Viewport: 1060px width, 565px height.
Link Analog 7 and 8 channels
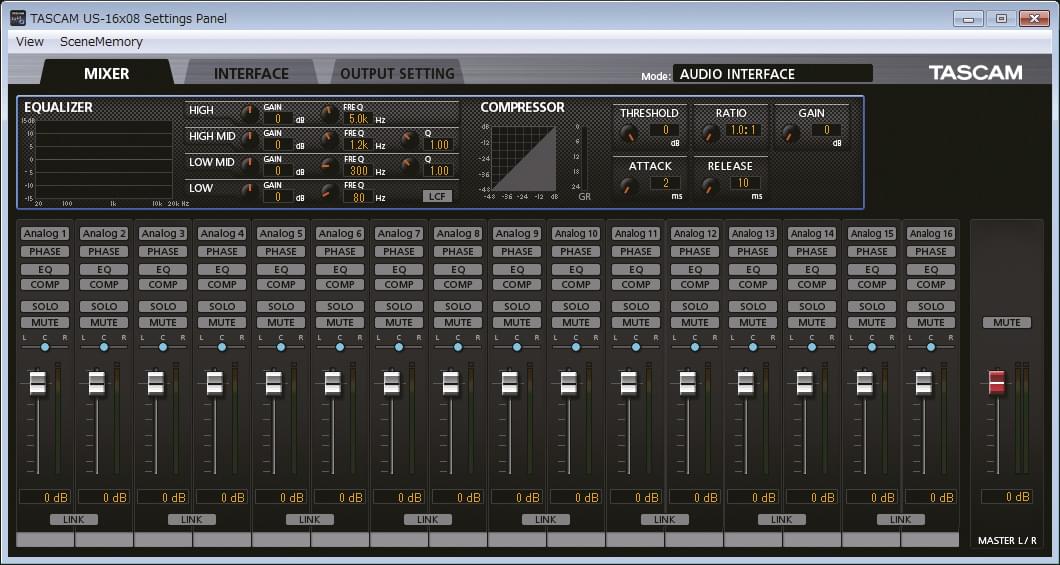428,520
